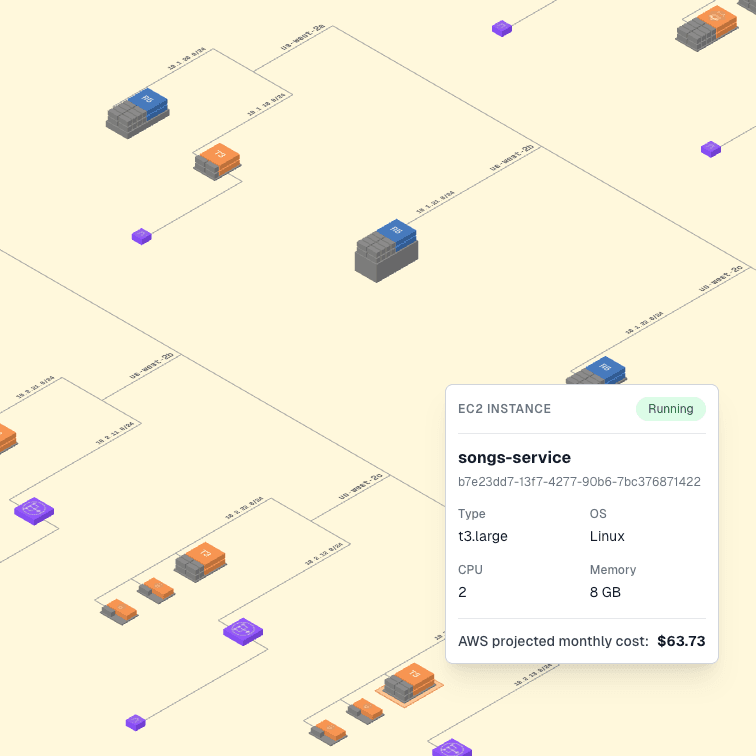The width and height of the screenshot is (756, 756).
Task: Click bottom-most small orange instance near highlighted group
Action: click(x=328, y=732)
